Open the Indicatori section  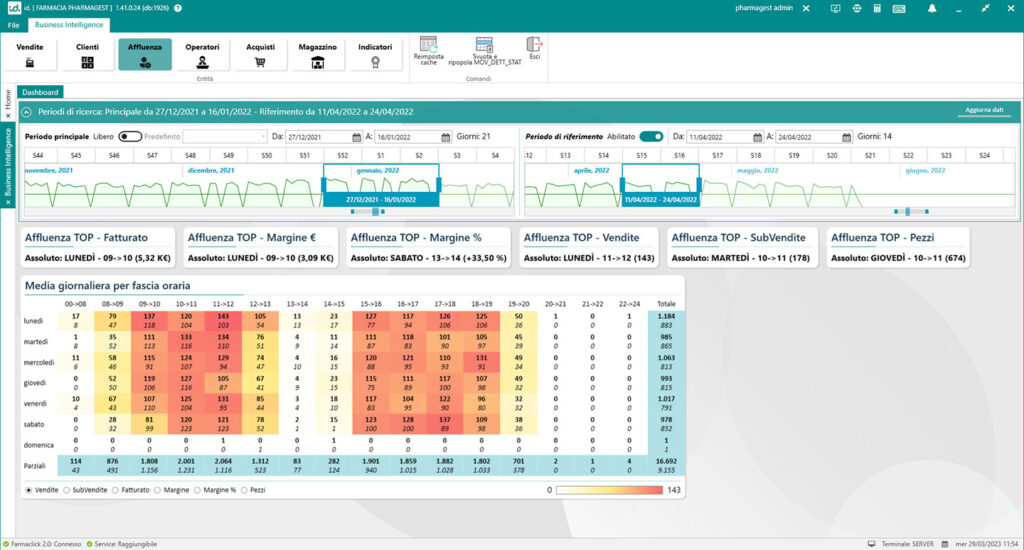[x=375, y=55]
